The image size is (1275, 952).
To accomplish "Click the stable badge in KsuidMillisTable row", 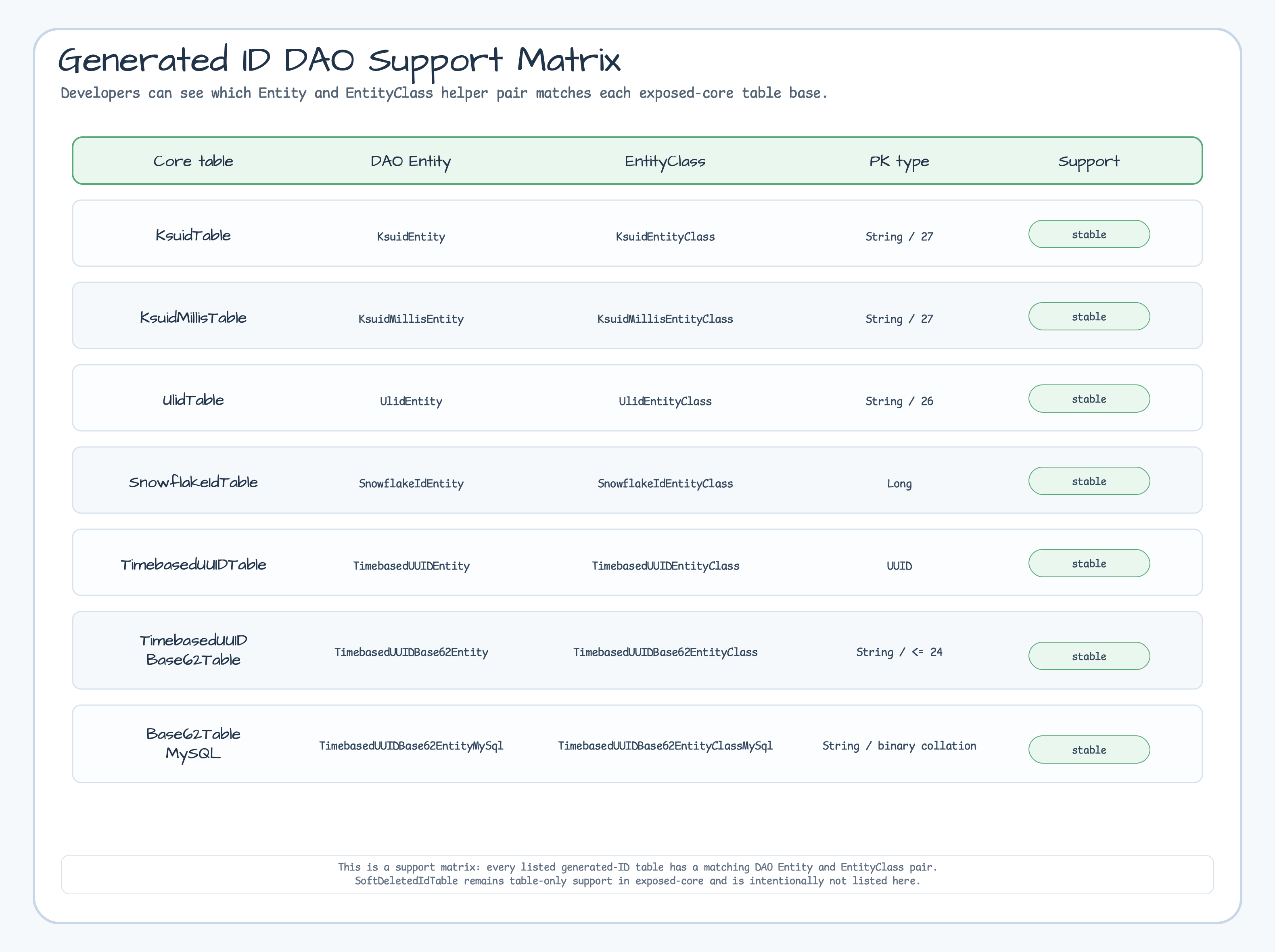I will (1088, 316).
